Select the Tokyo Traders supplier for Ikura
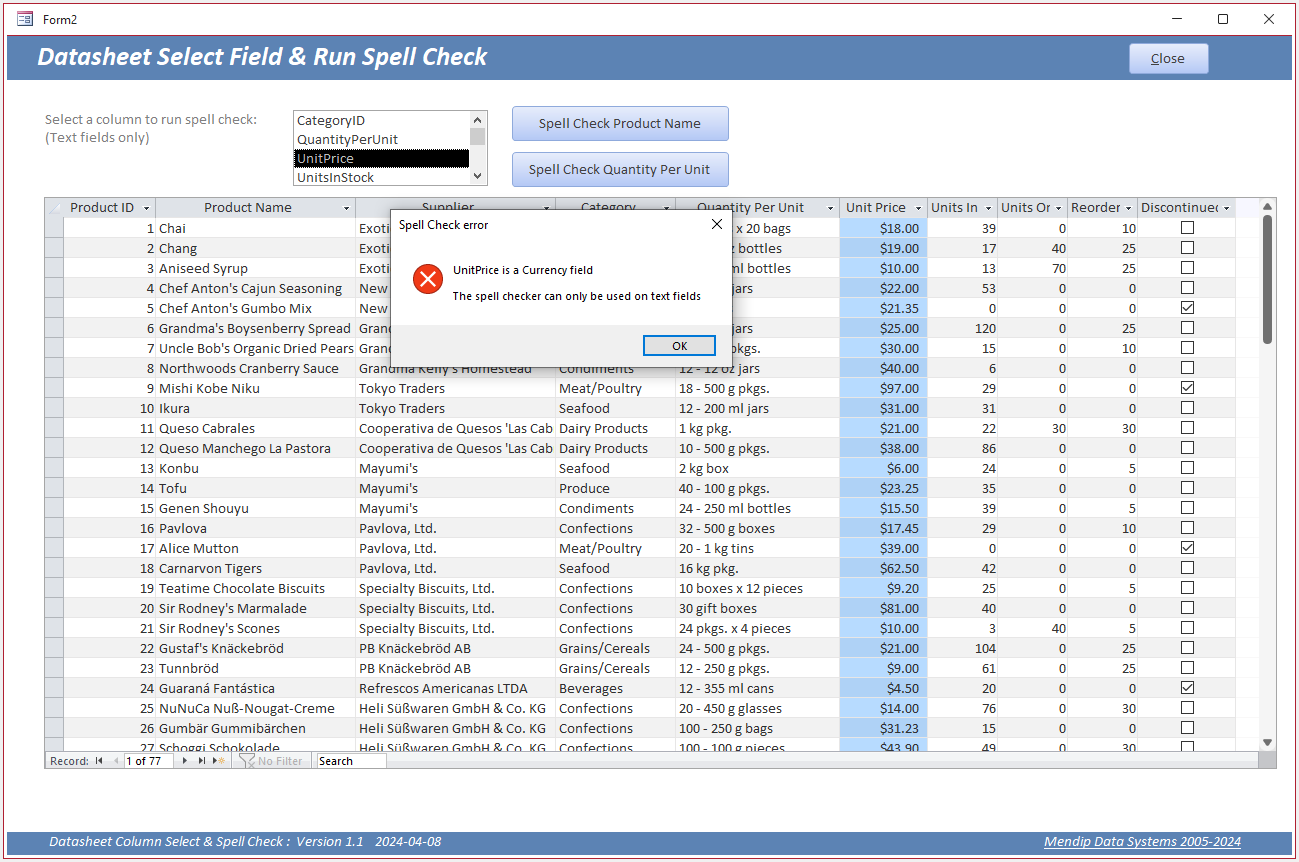Image resolution: width=1299 pixels, height=862 pixels. (455, 408)
